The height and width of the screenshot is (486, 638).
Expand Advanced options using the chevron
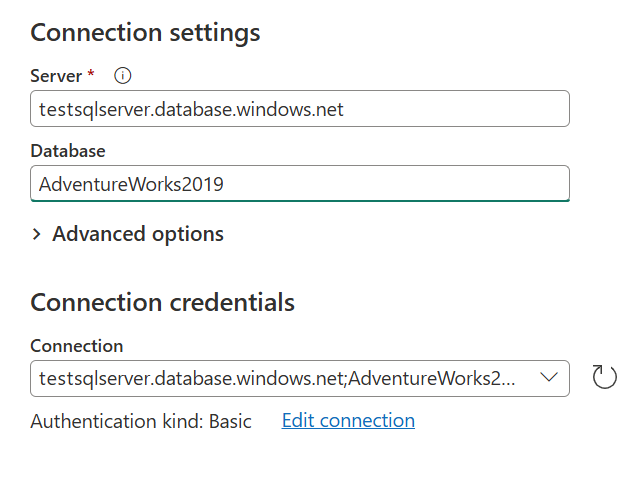pos(37,234)
